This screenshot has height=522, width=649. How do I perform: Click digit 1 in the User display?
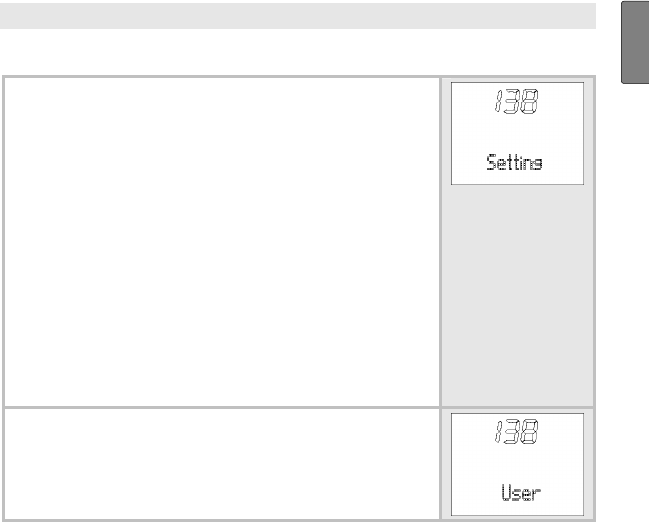pyautogui.click(x=498, y=431)
